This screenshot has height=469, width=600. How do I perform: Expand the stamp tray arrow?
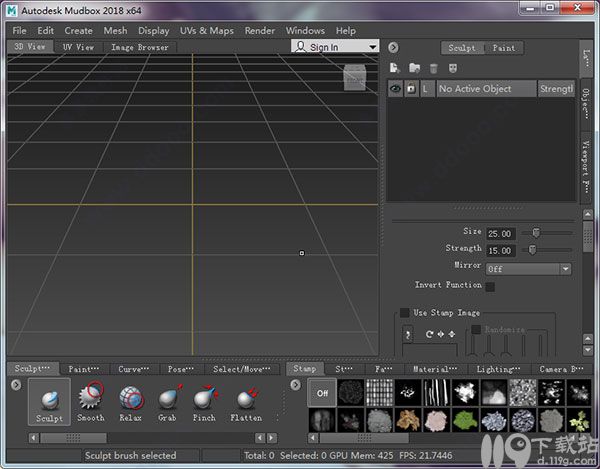pos(295,384)
